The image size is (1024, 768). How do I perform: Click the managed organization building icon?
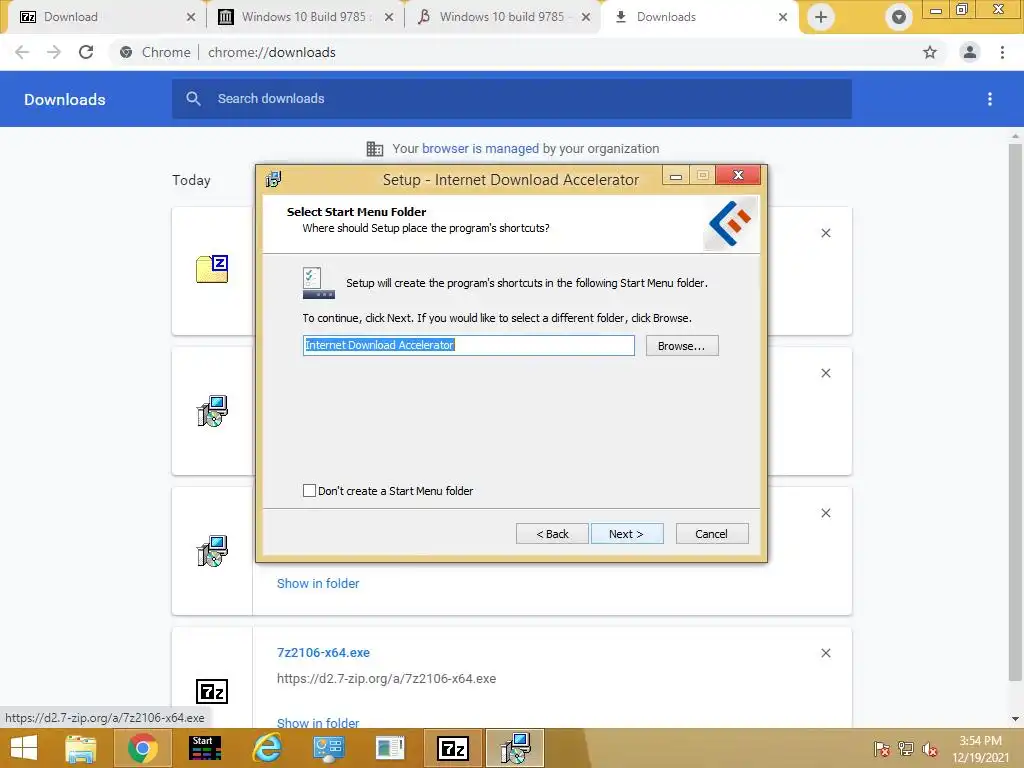click(x=375, y=149)
